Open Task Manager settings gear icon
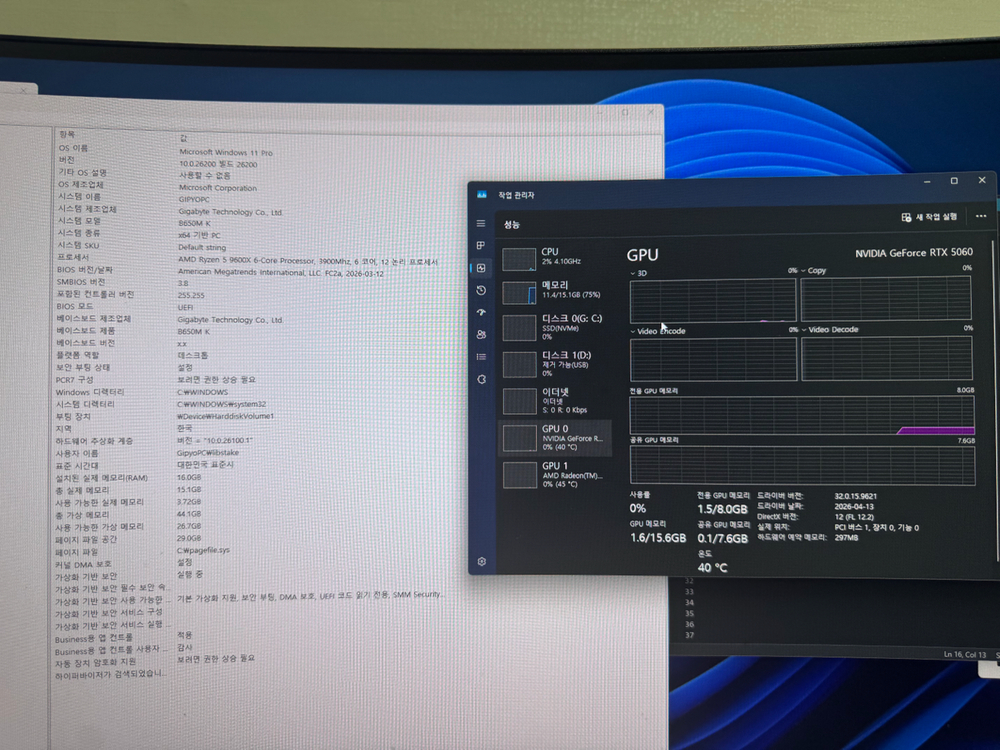Image resolution: width=1000 pixels, height=750 pixels. click(482, 561)
